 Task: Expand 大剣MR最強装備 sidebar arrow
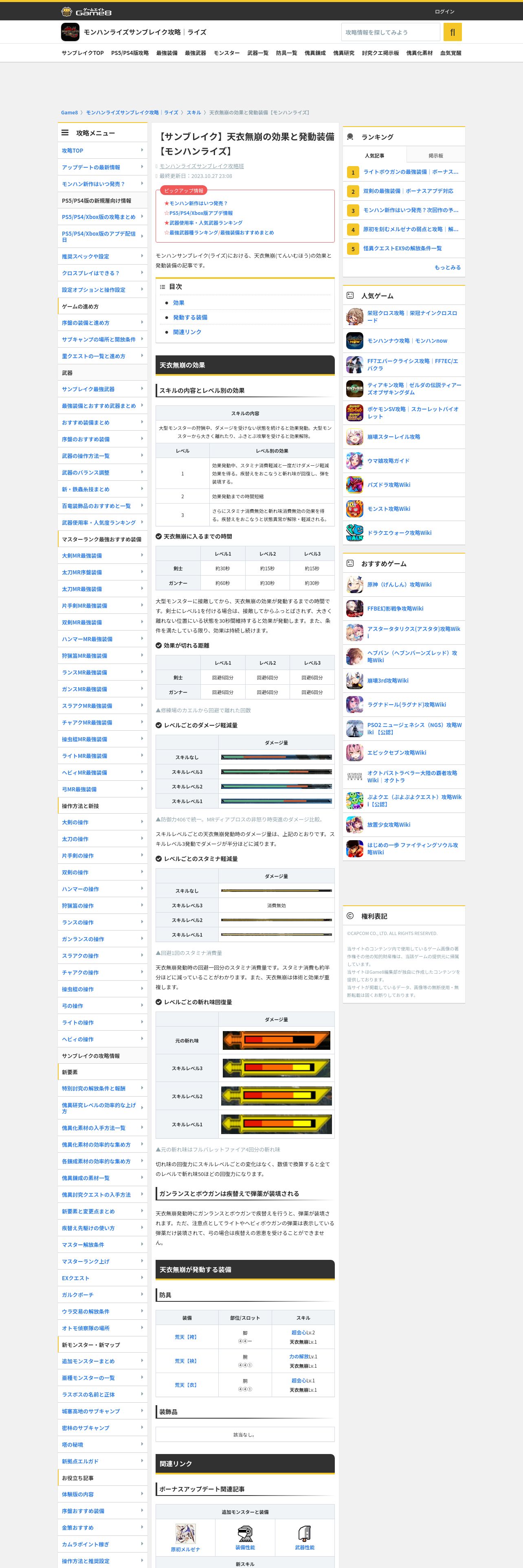(142, 556)
